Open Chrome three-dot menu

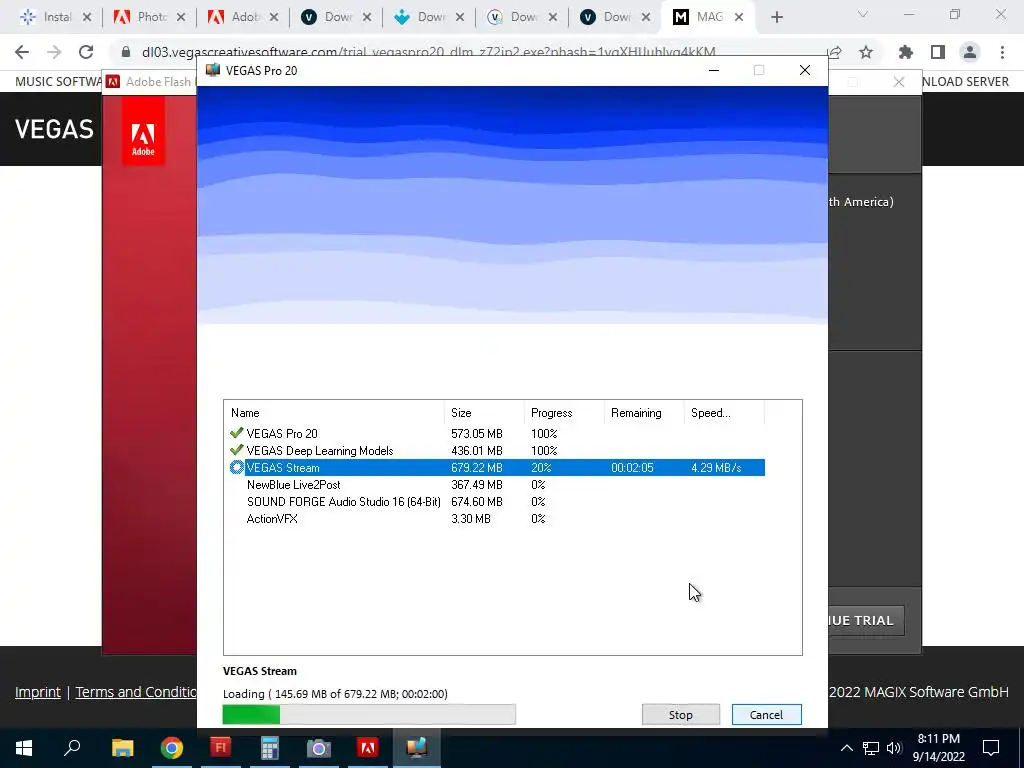[1002, 52]
